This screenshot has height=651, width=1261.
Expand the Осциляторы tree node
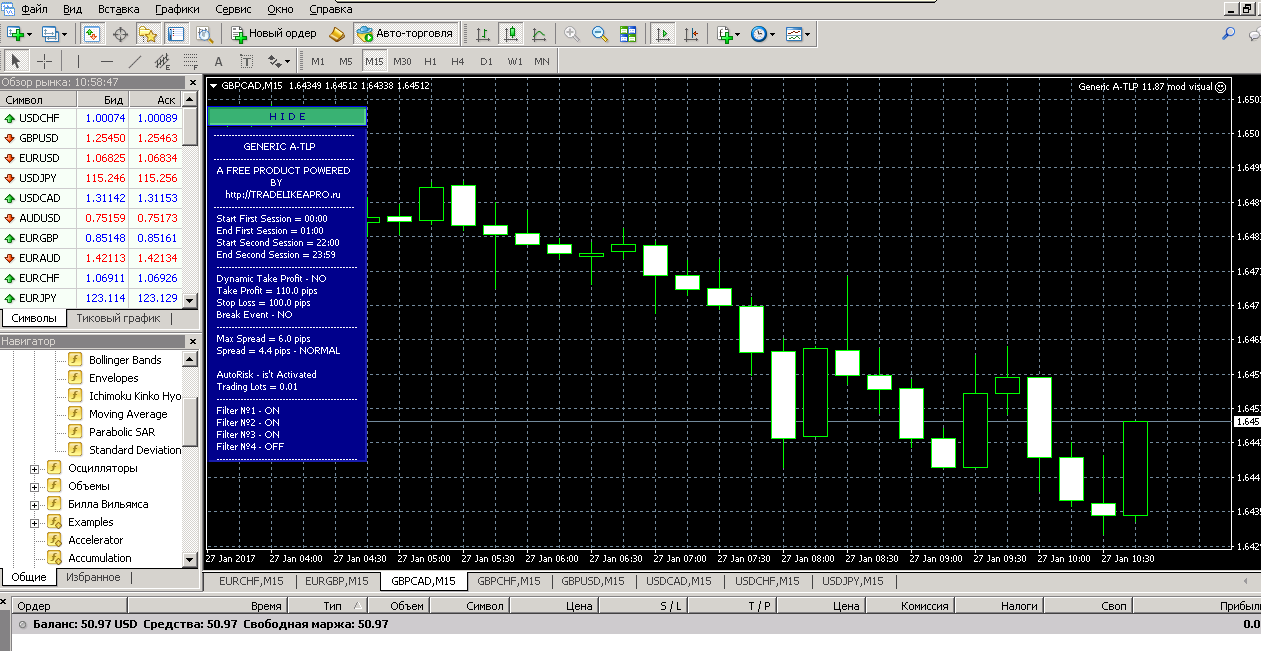(35, 468)
